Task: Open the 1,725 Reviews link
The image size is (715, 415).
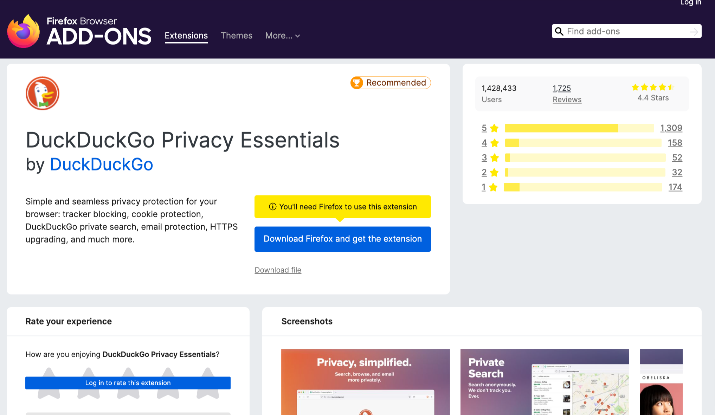Action: pyautogui.click(x=567, y=93)
